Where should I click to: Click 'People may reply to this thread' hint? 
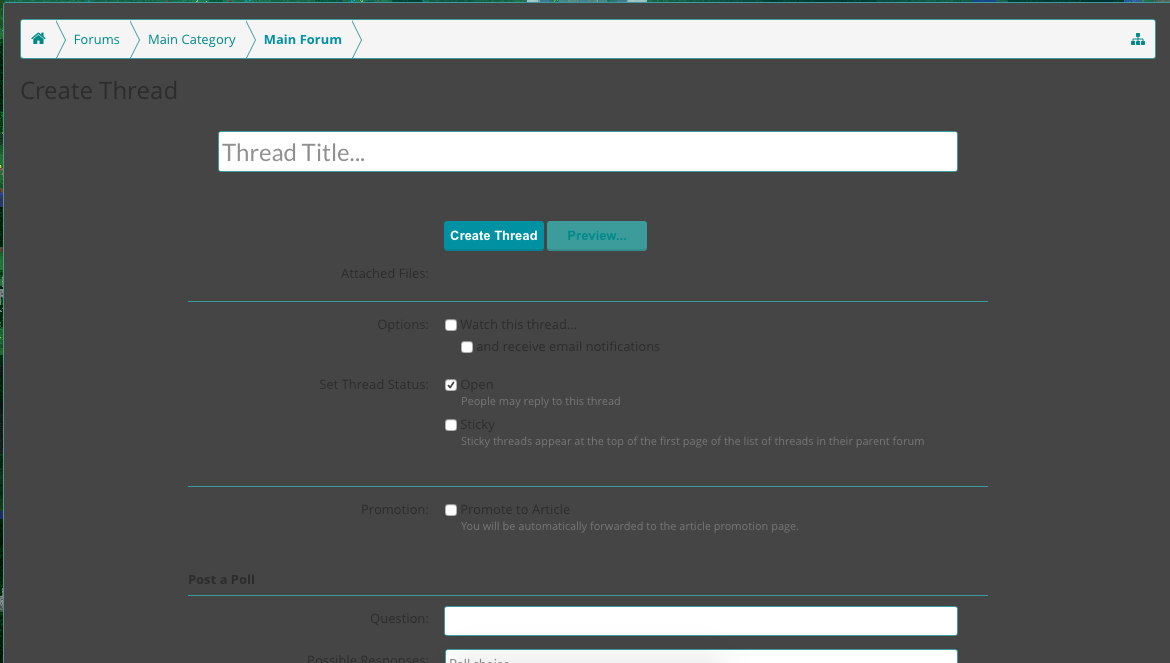tap(540, 401)
